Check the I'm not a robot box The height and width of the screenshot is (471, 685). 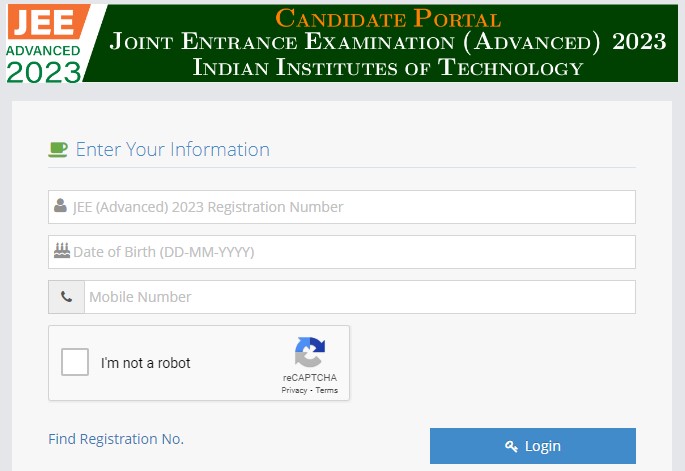[x=75, y=362]
